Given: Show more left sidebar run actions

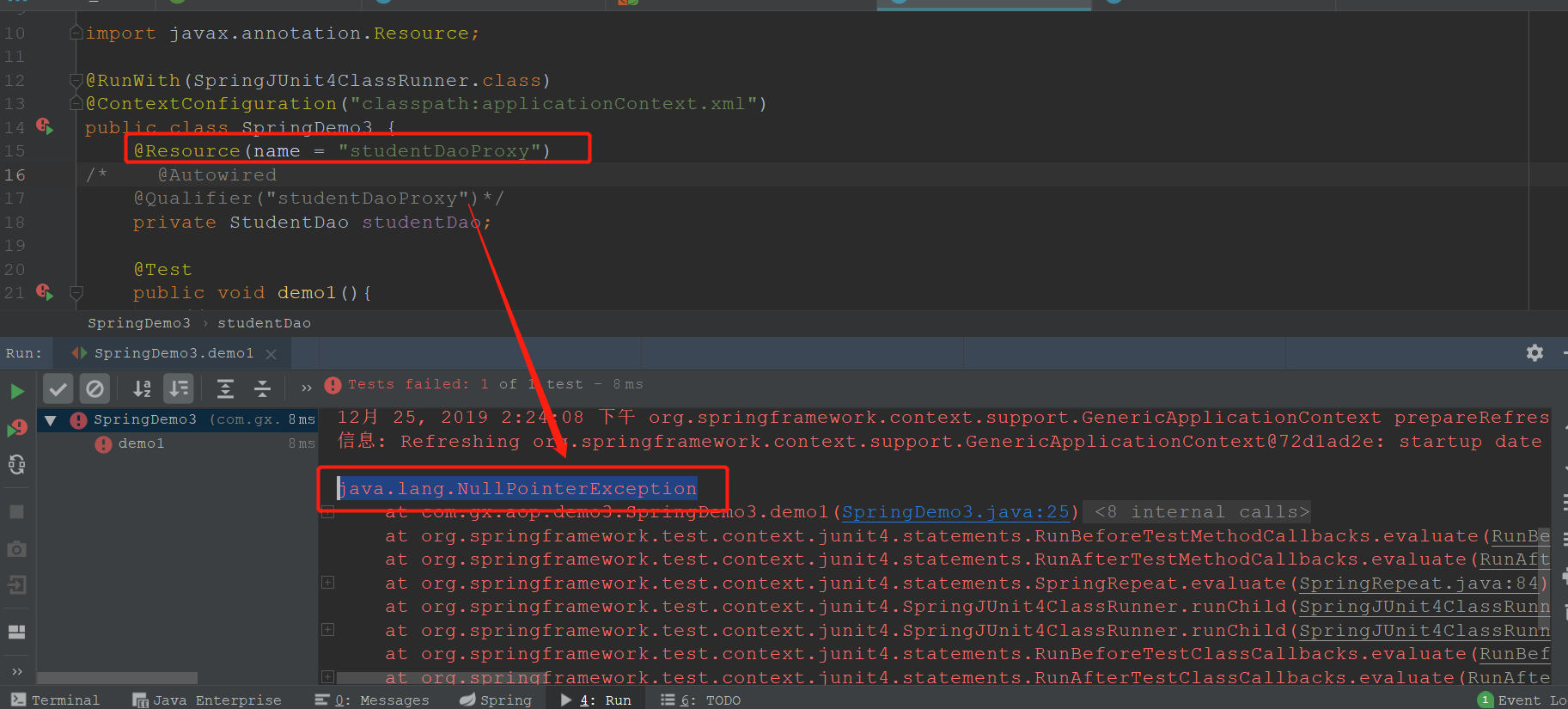Looking at the screenshot, I should click(x=16, y=671).
